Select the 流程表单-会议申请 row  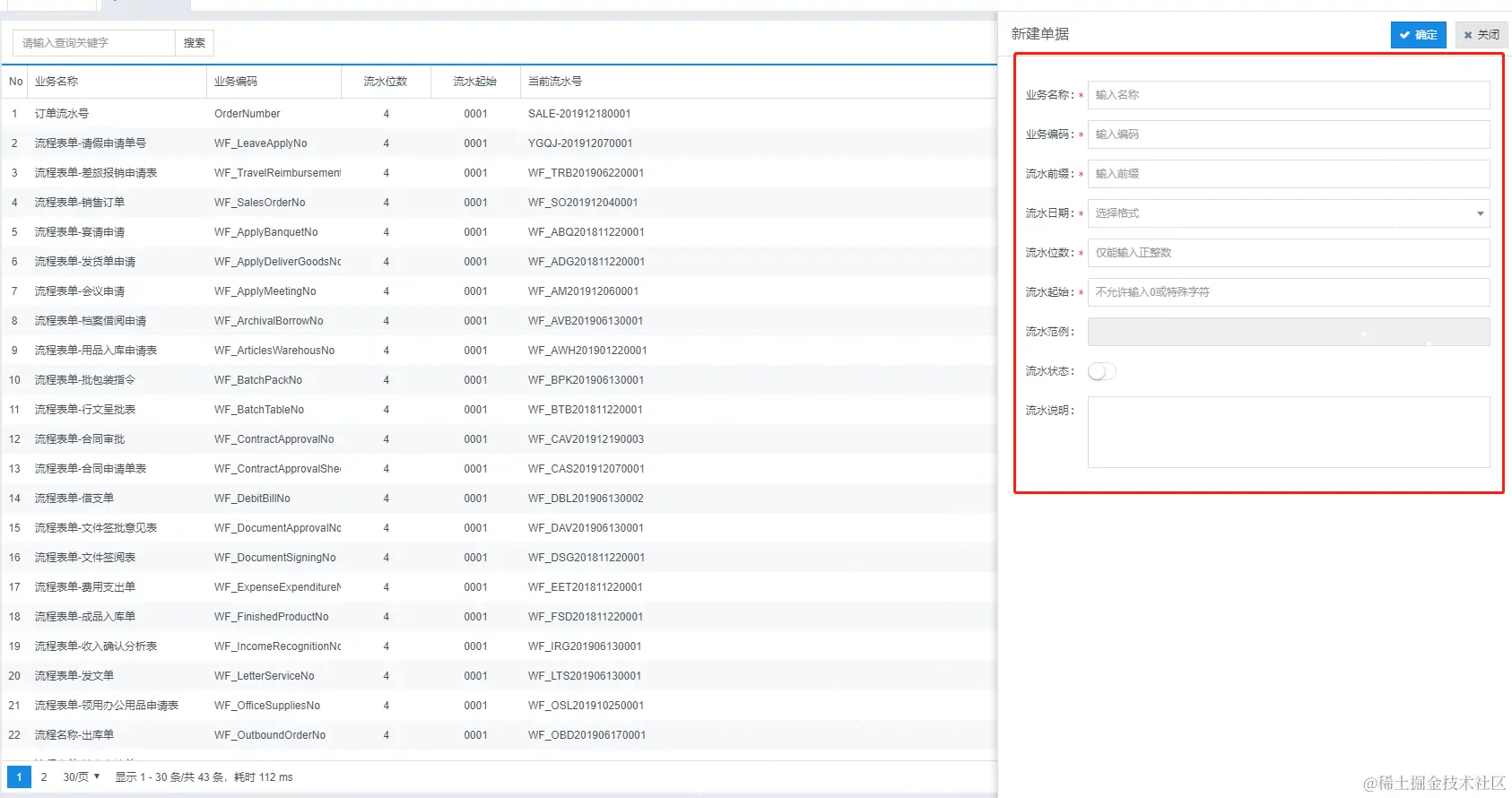coord(500,291)
